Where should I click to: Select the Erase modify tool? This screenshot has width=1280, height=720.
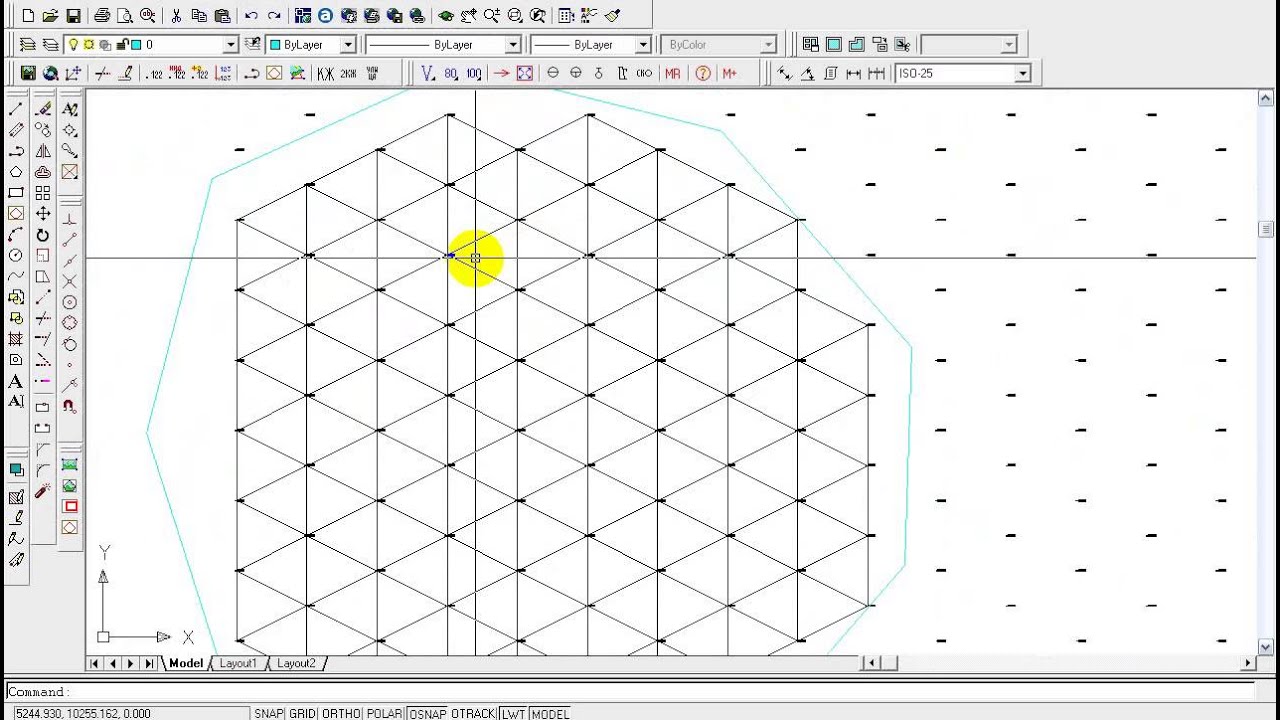coord(43,109)
